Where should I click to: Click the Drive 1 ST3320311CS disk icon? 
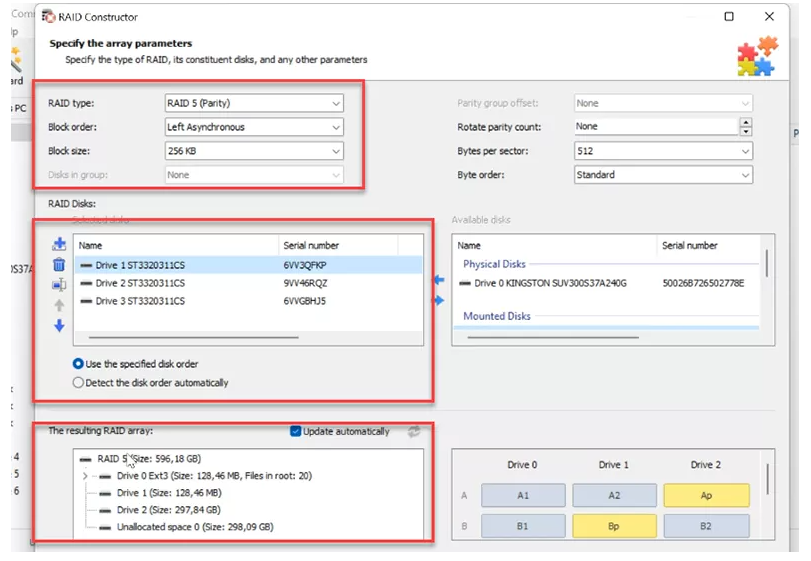pyautogui.click(x=86, y=265)
